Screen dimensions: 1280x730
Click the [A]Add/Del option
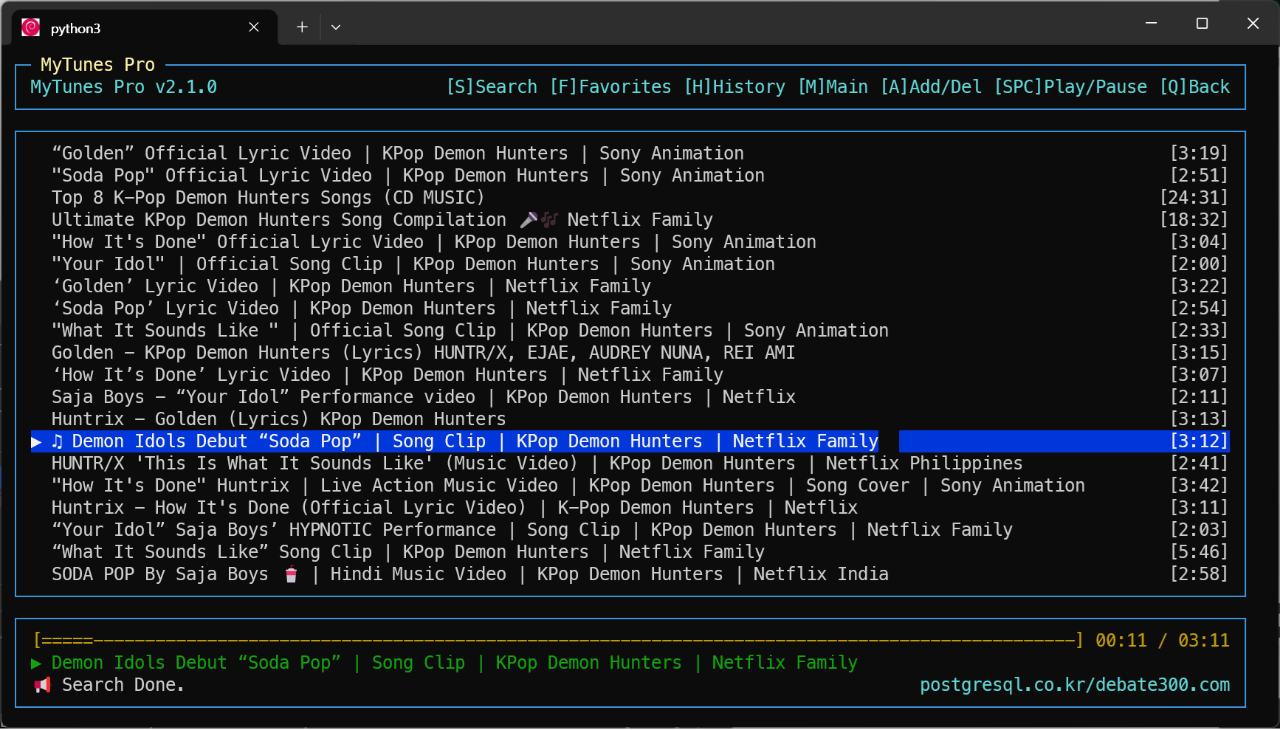tap(930, 87)
